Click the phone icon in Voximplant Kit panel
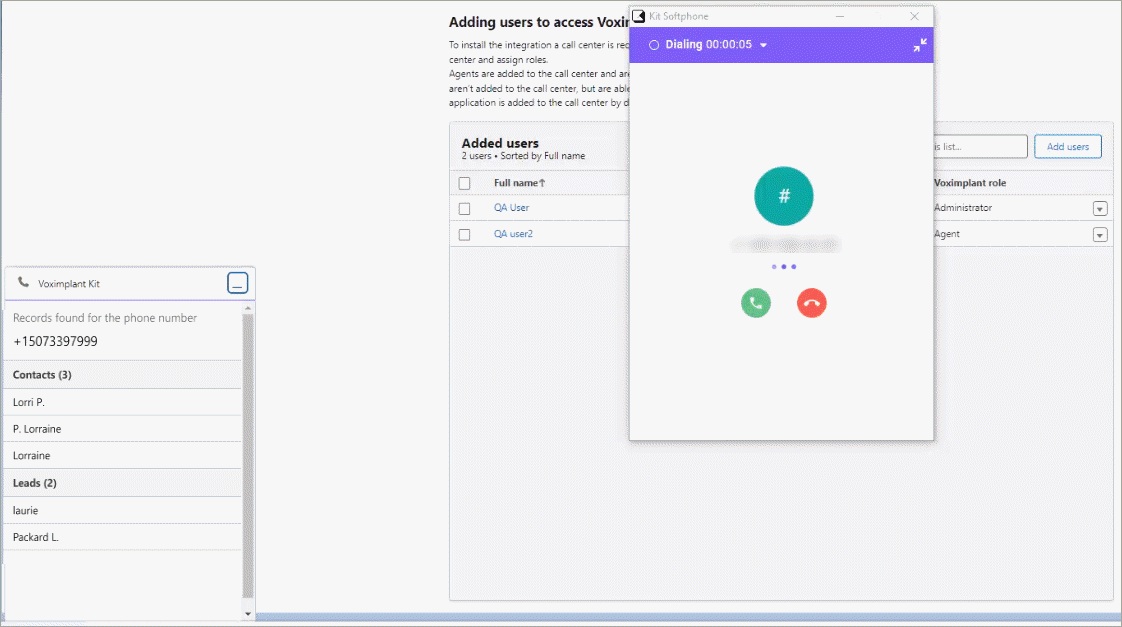The image size is (1122, 627). coord(23,283)
